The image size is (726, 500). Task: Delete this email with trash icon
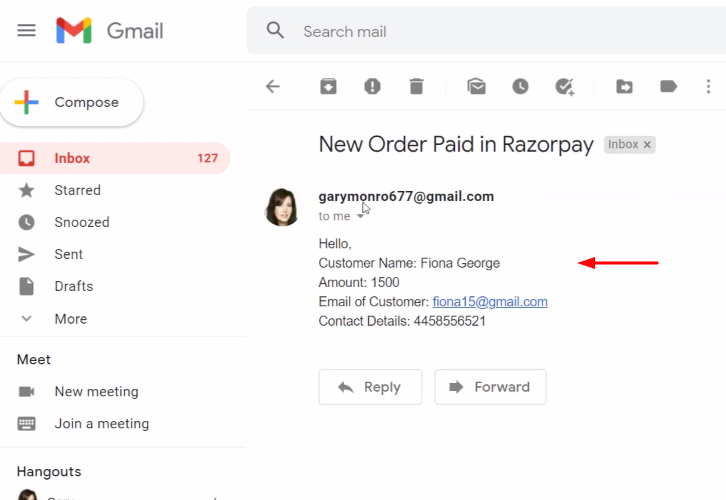coord(416,87)
